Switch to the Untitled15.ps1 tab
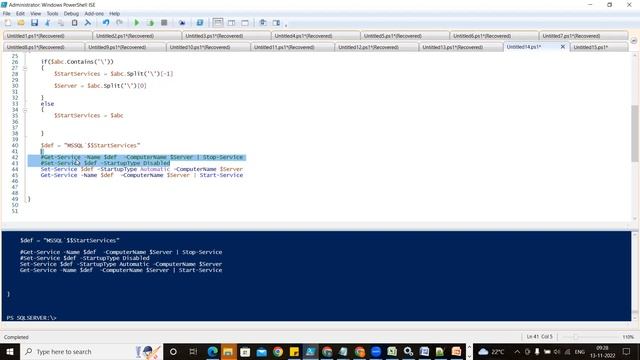Screen dimensions: 640x360 tap(599, 47)
